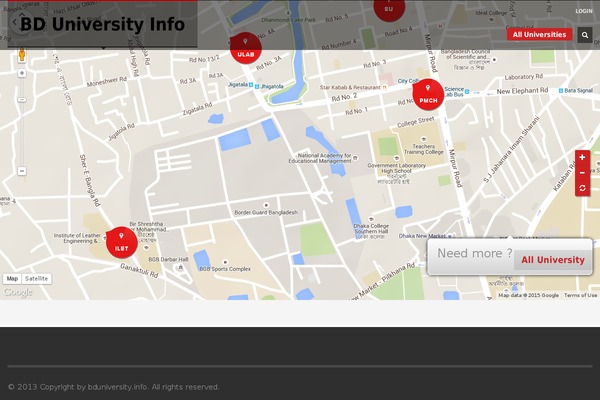Click Institute of Leather Engineering label

(x=77, y=238)
